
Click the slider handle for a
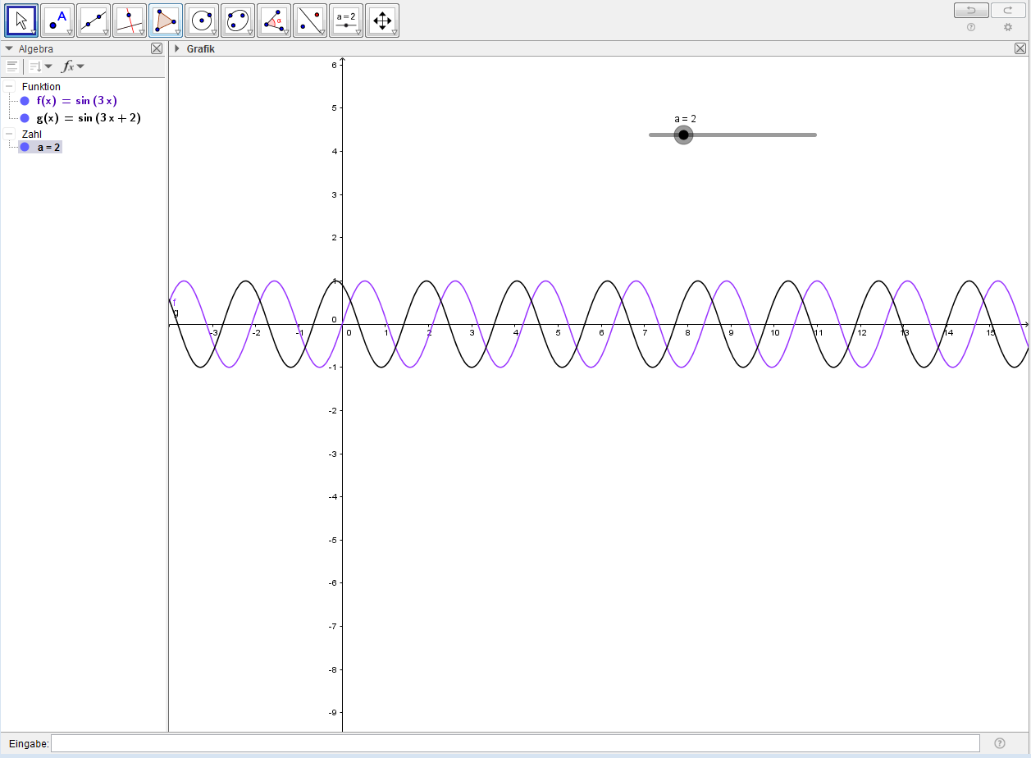tap(684, 135)
